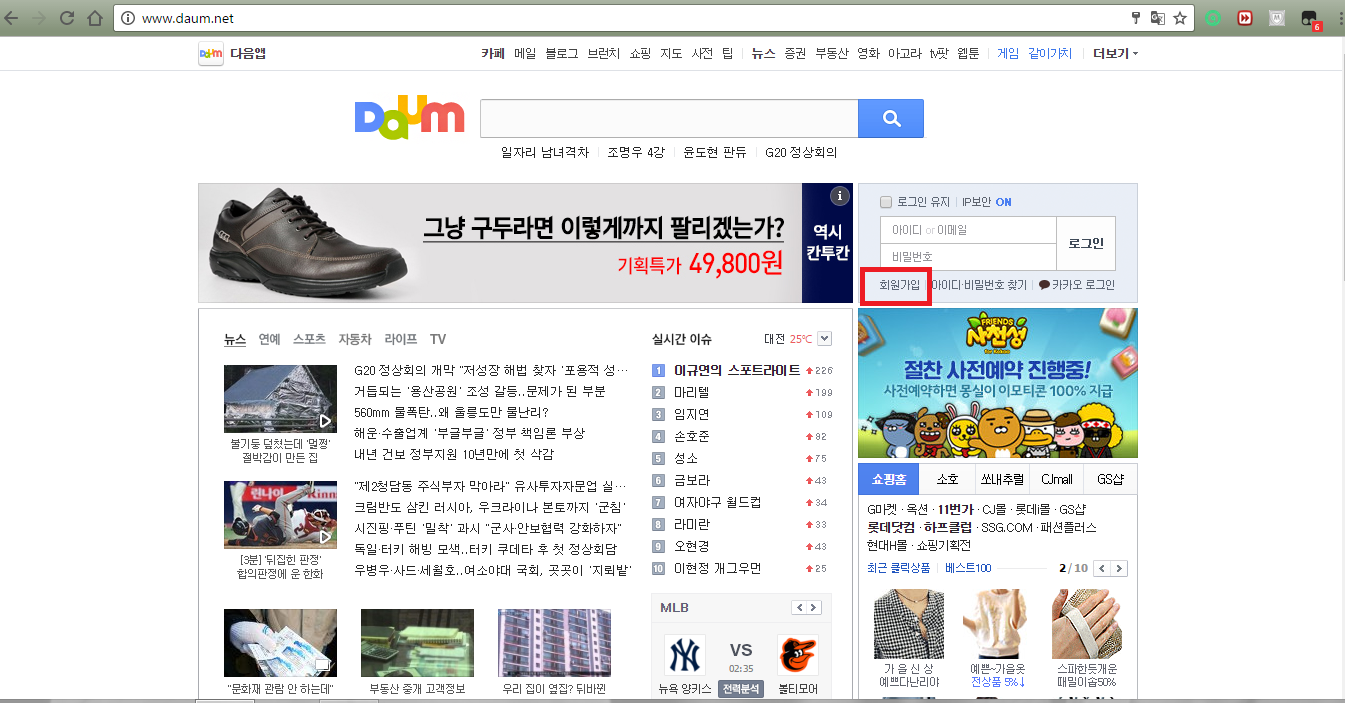Select the CJmall shopping tab
Screen dimensions: 1345x703
[x=1056, y=479]
